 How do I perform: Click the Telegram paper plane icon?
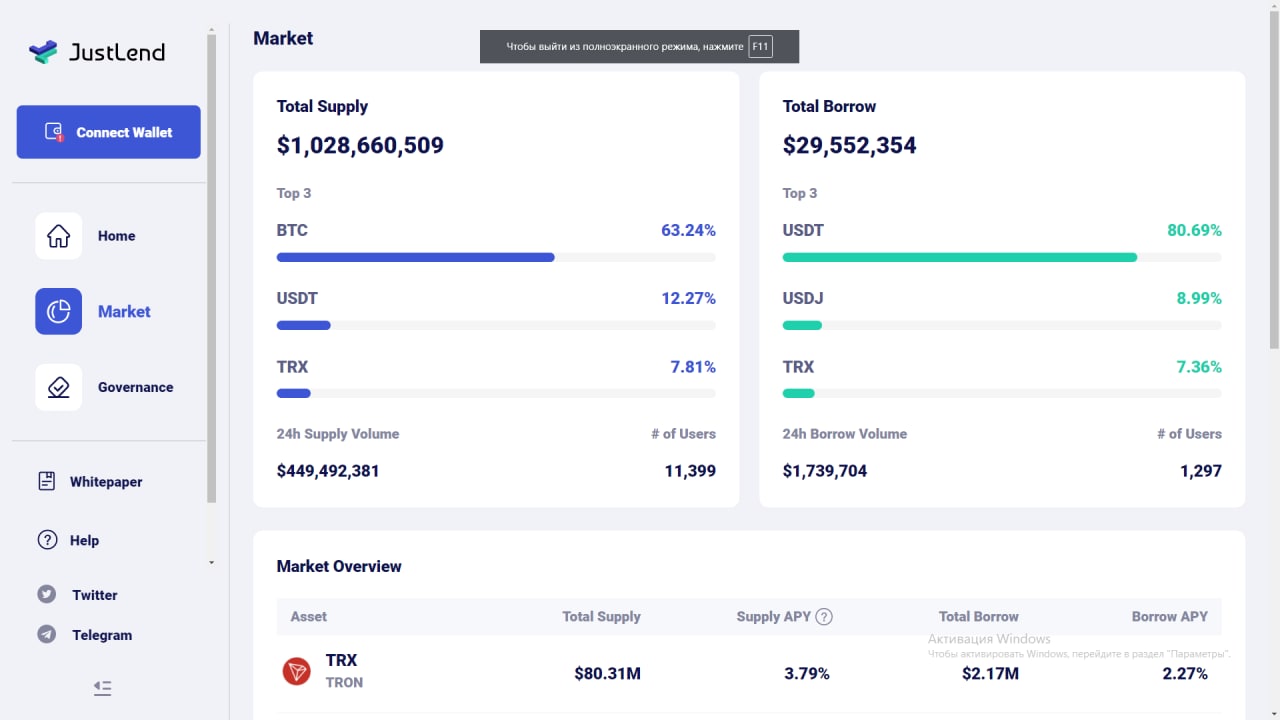(47, 634)
